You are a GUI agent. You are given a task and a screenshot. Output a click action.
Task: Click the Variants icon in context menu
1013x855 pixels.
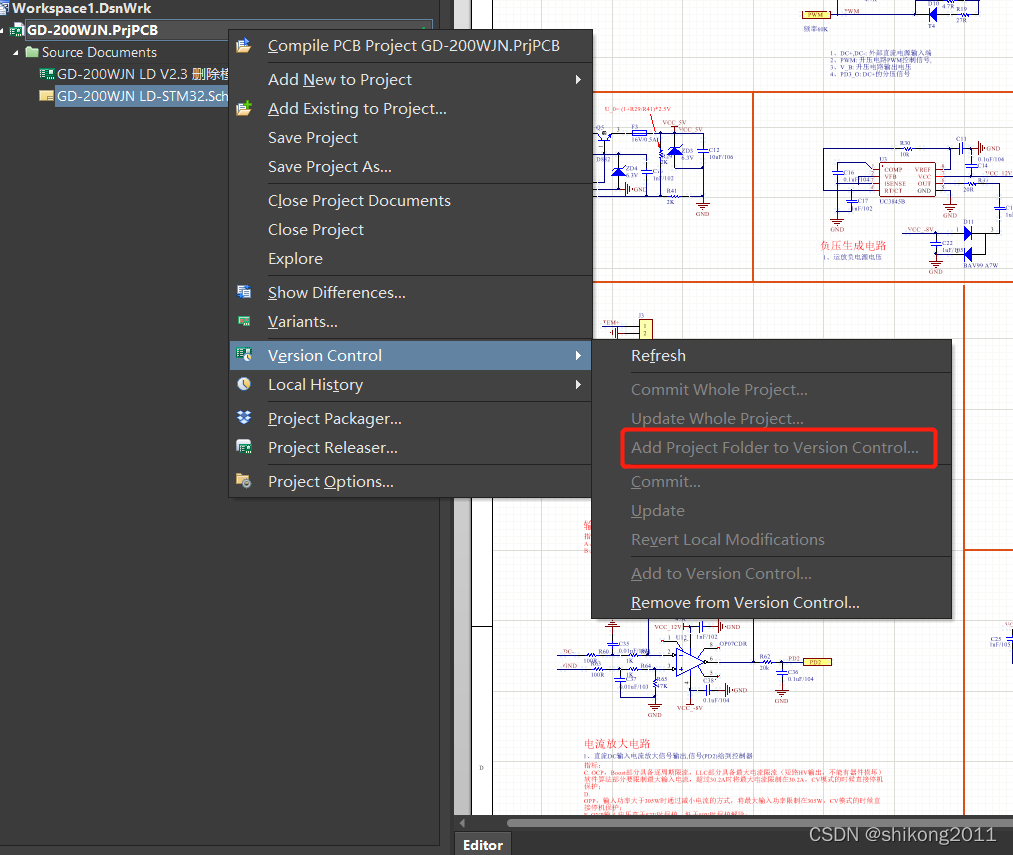[243, 322]
